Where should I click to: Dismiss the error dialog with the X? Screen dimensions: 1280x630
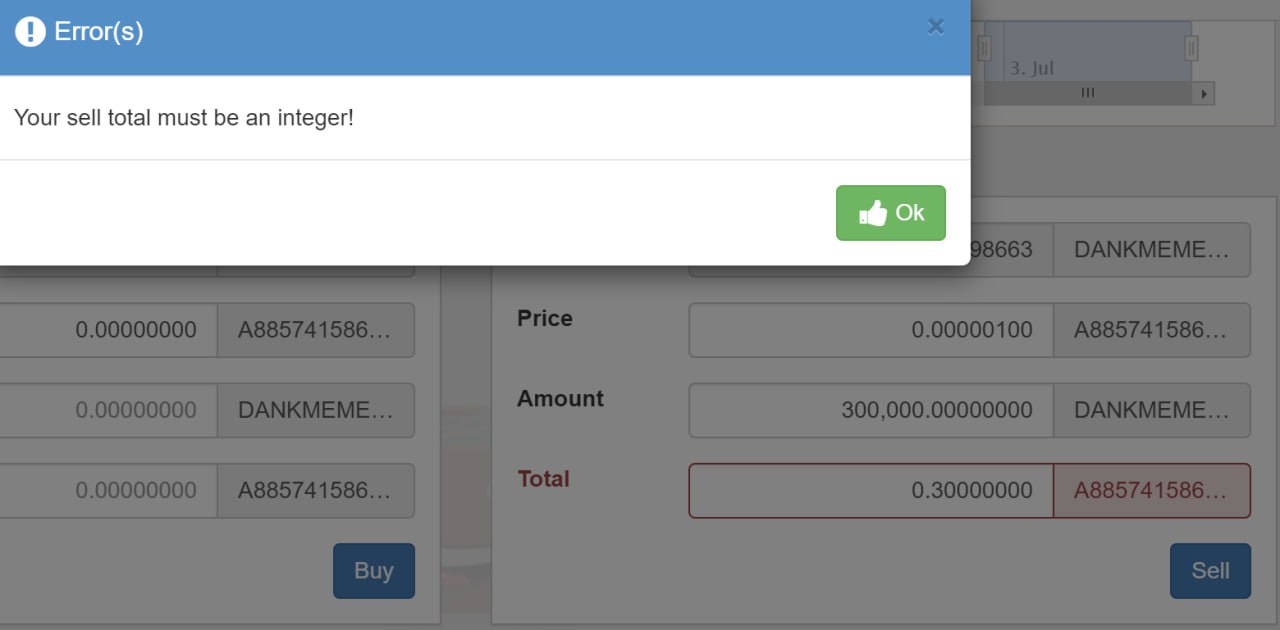click(936, 27)
